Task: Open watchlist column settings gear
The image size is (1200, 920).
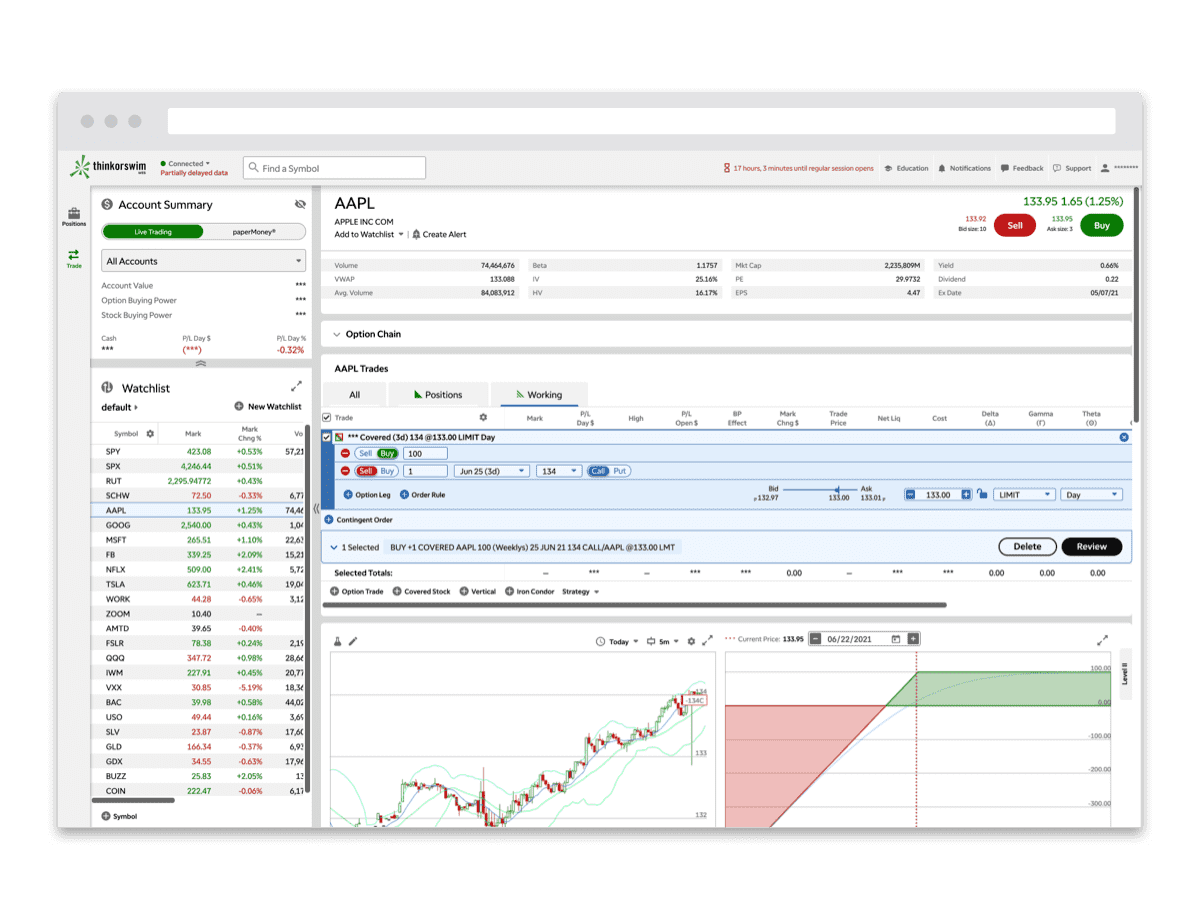Action: pos(150,434)
